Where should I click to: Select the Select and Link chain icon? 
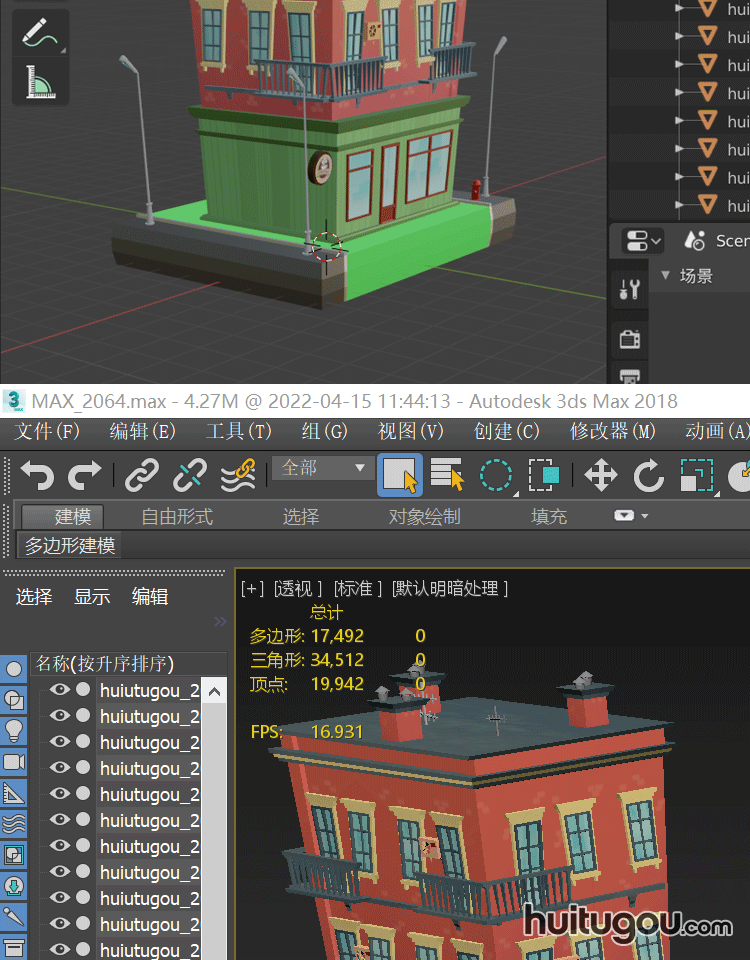click(142, 475)
